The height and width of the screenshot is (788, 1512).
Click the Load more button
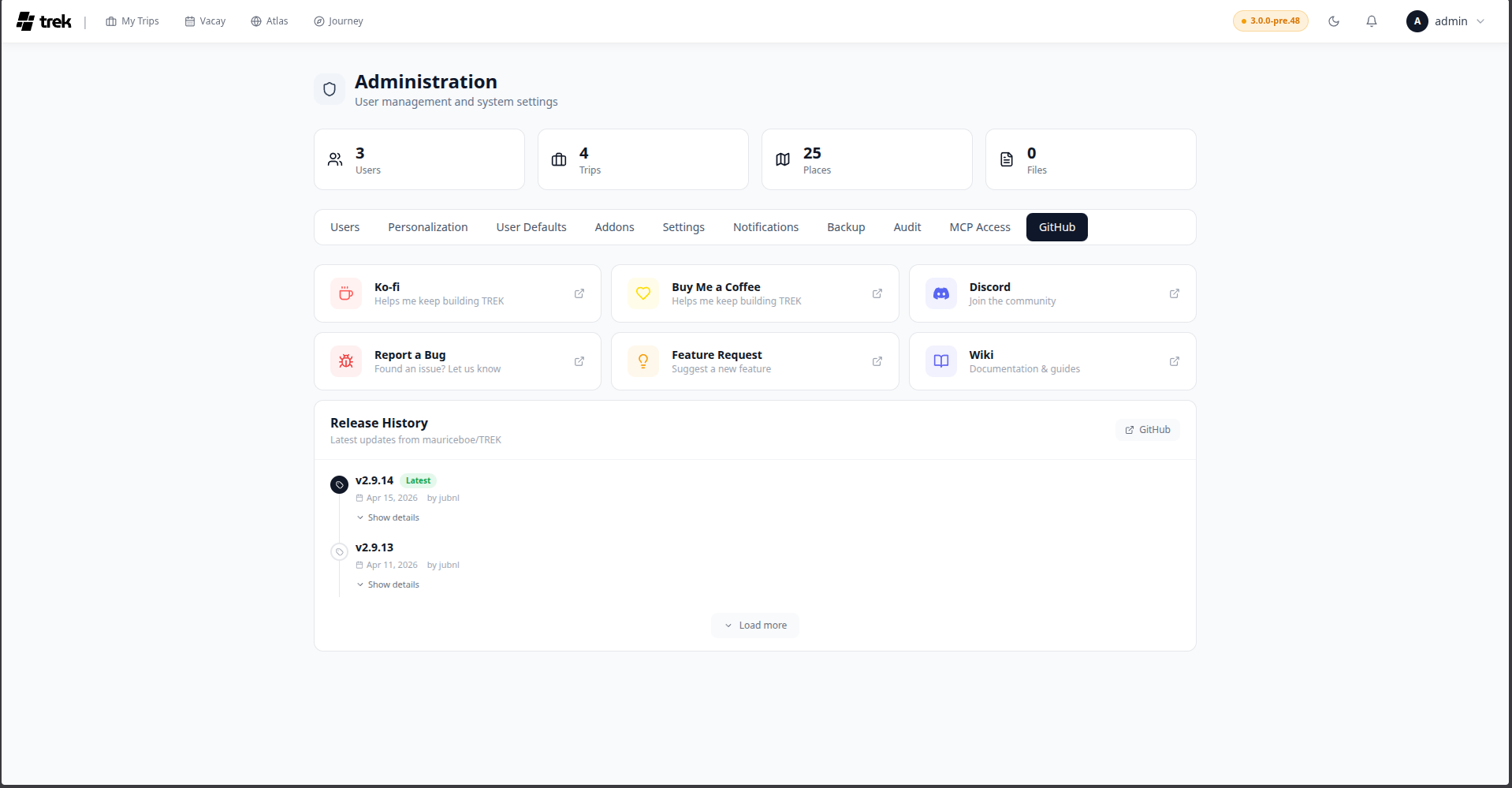click(755, 626)
